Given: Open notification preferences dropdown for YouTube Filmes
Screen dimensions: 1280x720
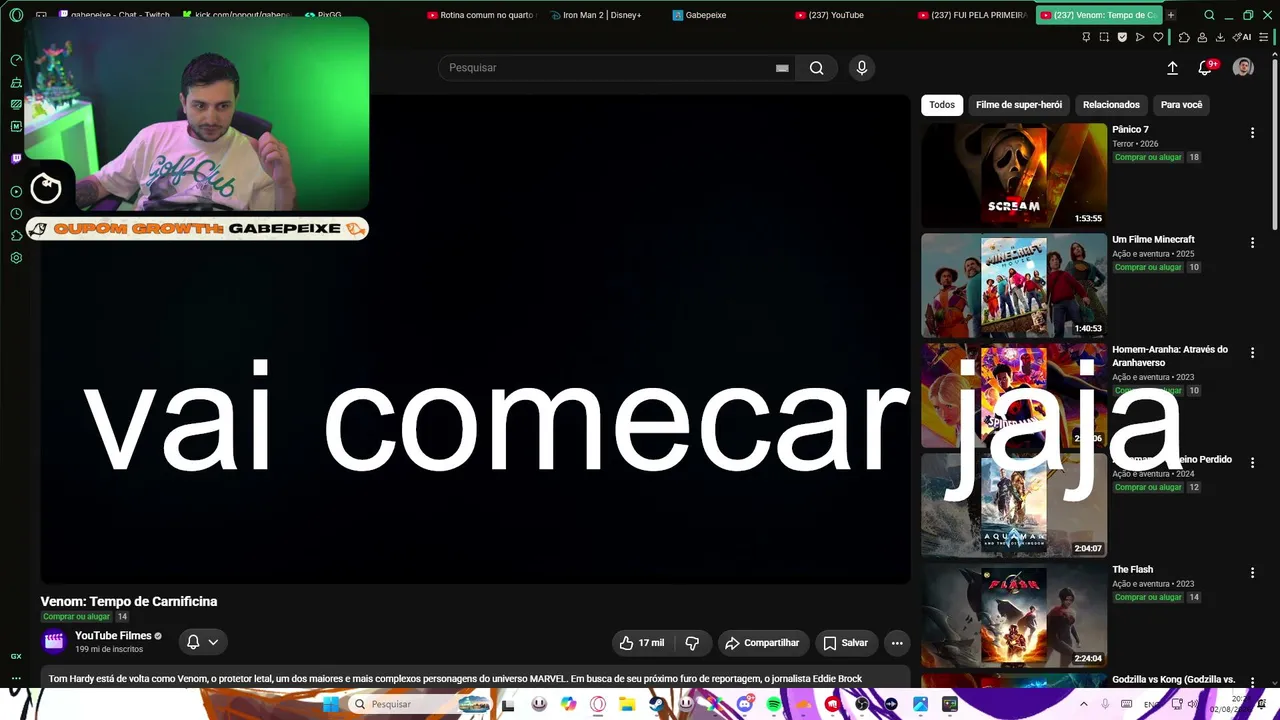Looking at the screenshot, I should pyautogui.click(x=202, y=643).
